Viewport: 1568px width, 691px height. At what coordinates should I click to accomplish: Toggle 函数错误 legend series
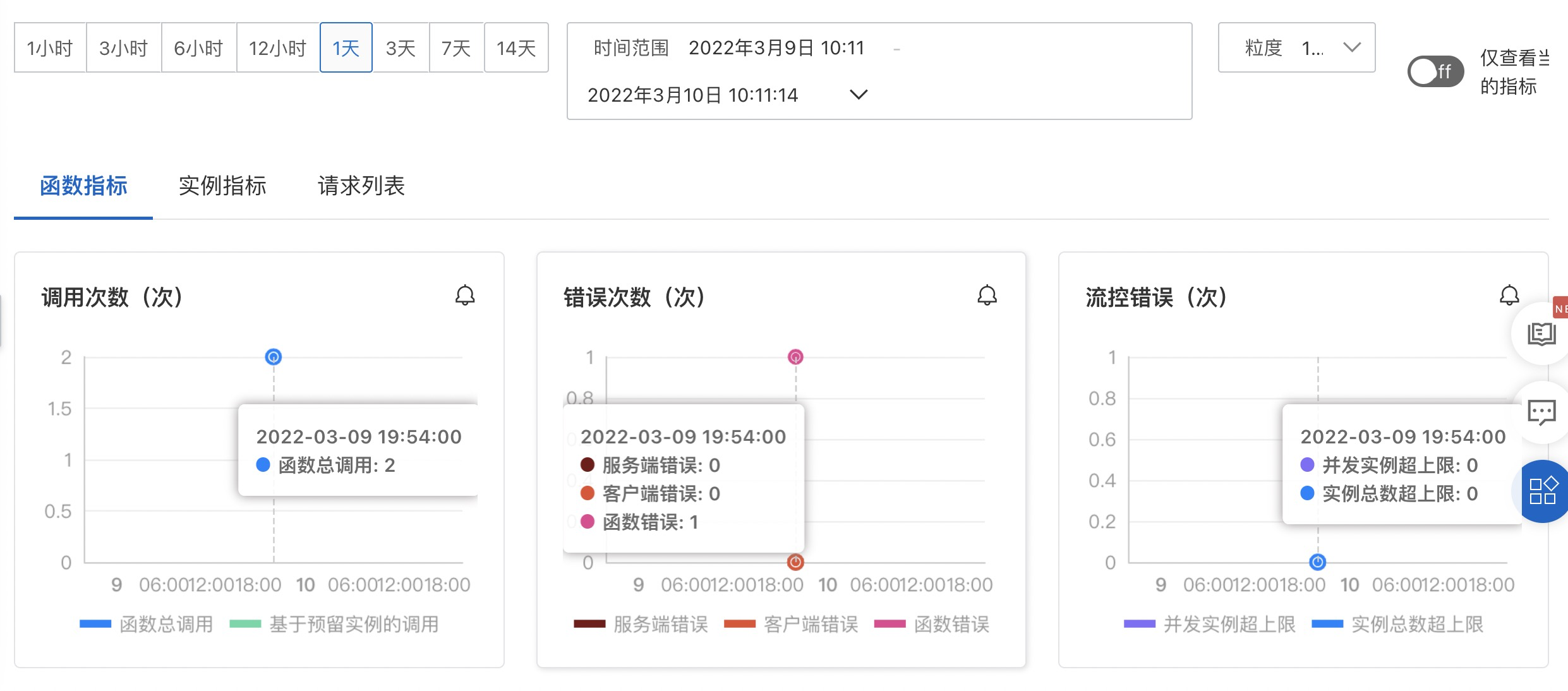932,624
